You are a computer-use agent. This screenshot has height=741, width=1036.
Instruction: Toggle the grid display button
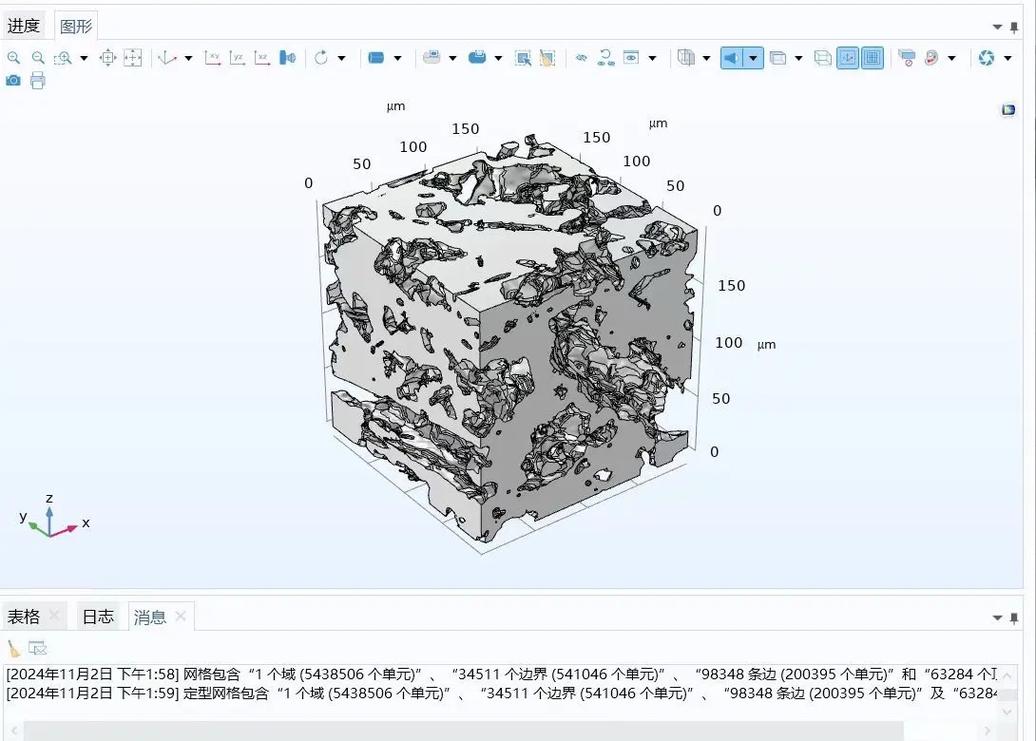pos(872,58)
